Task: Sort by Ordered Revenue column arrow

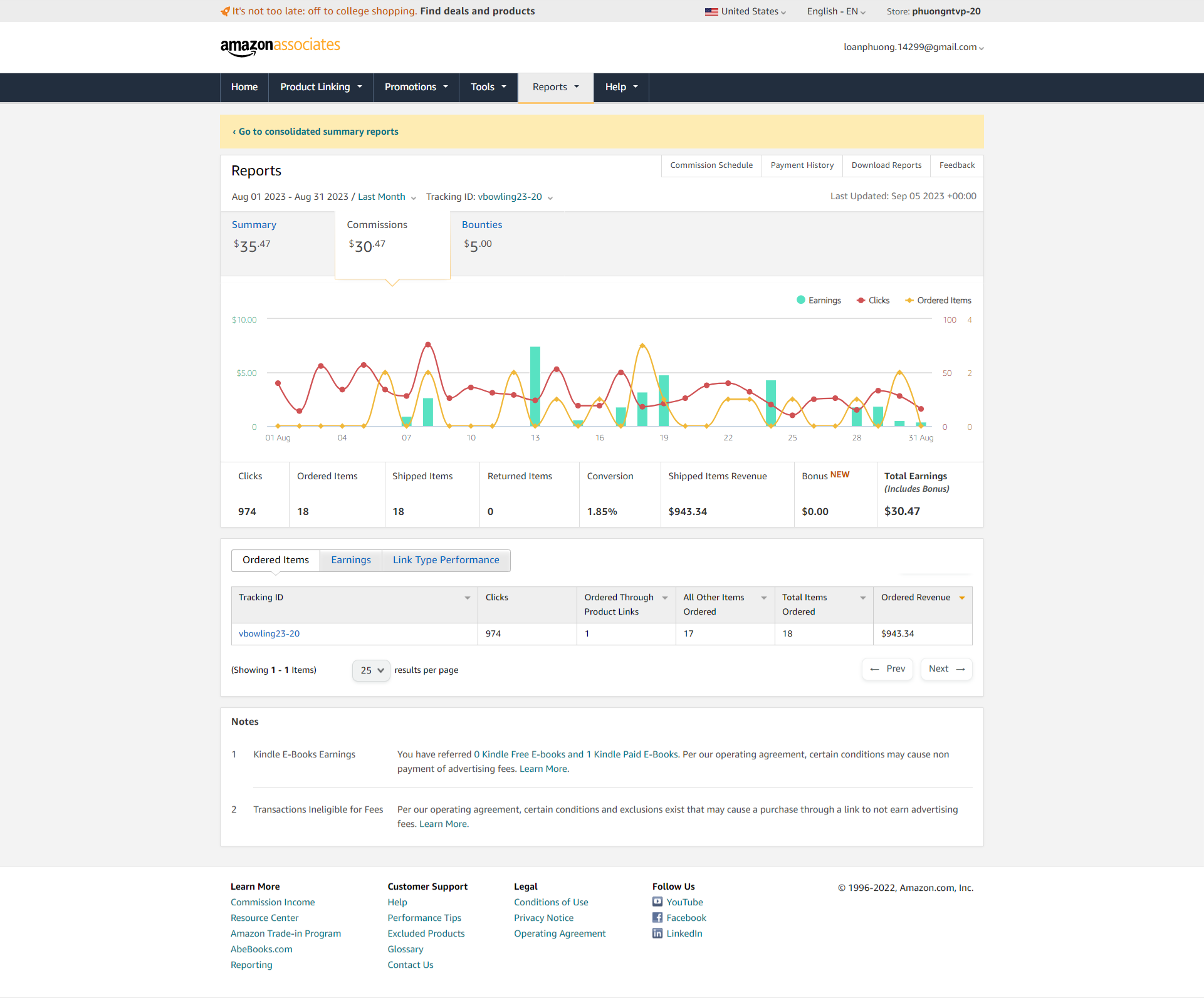Action: (x=962, y=598)
